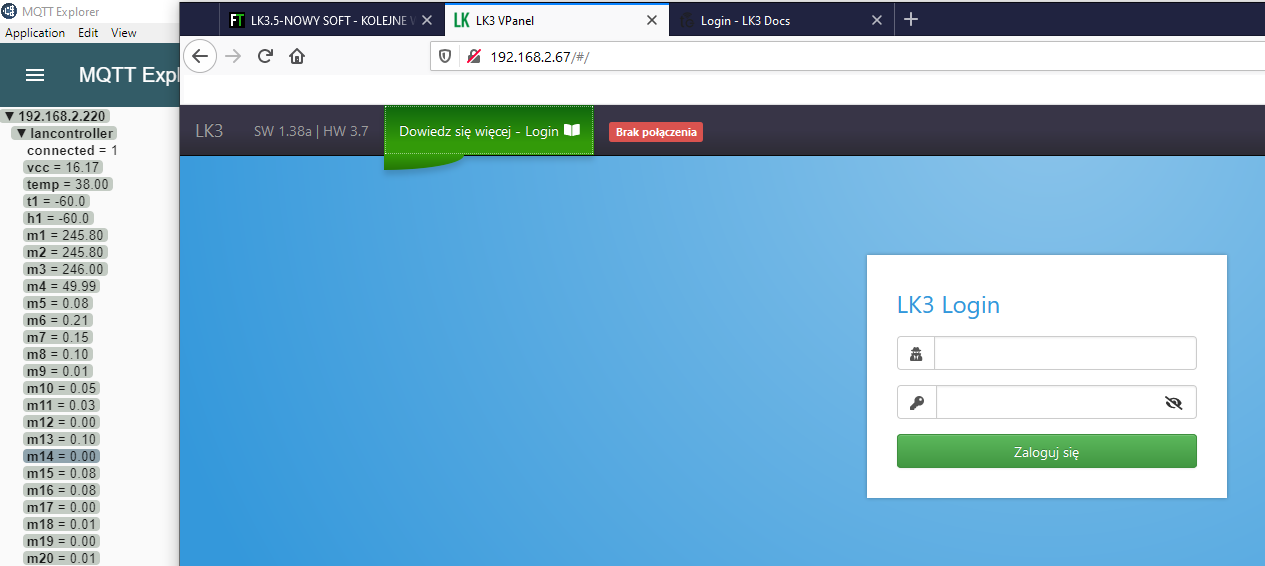
Task: Go to the browser home page
Action: [297, 56]
